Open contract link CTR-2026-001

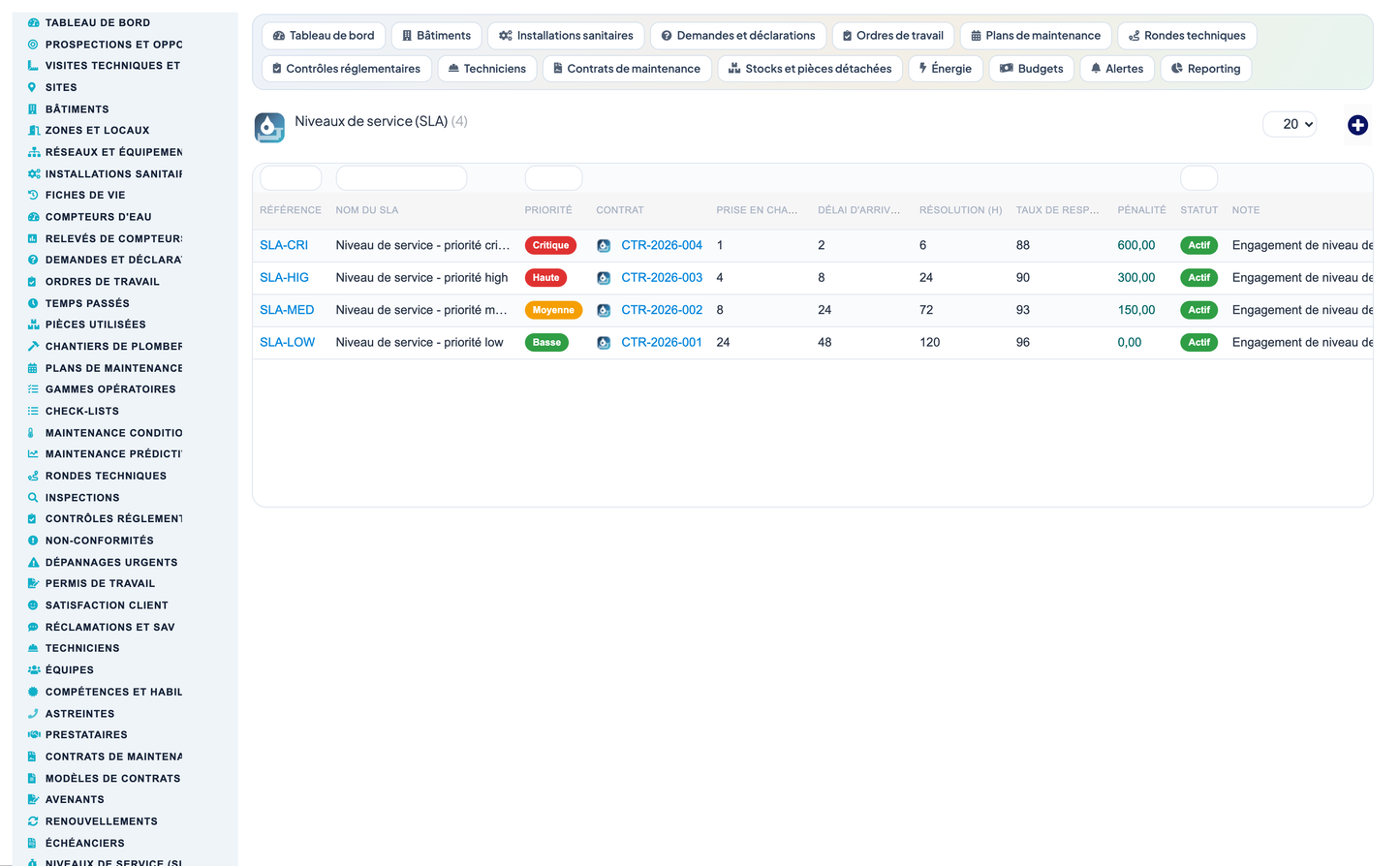[x=662, y=342]
